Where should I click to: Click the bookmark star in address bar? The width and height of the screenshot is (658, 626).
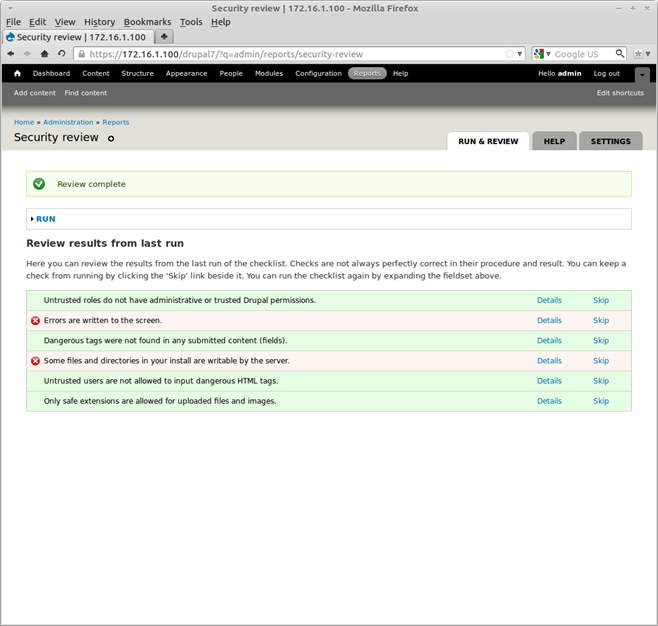point(509,54)
